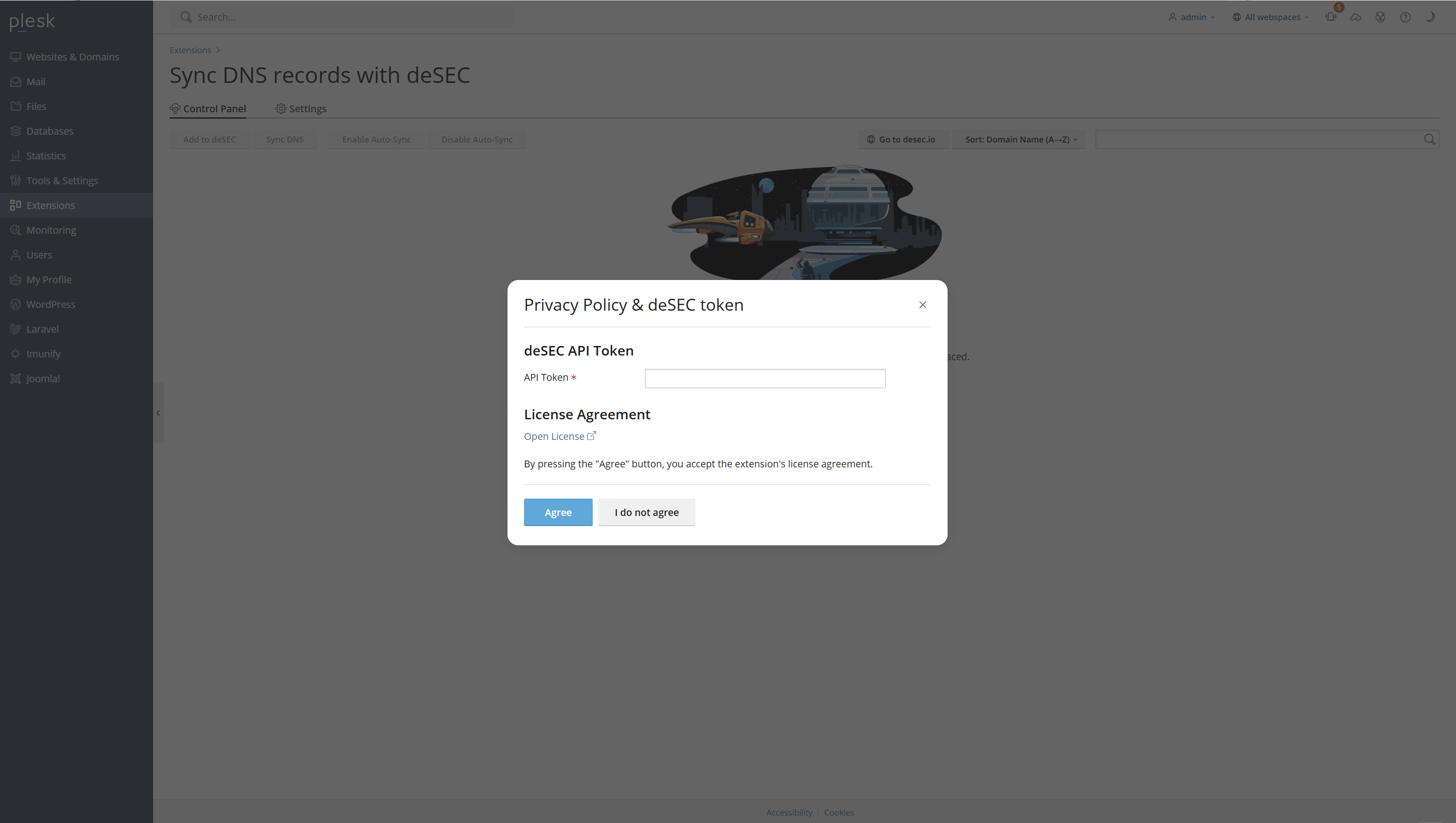Change sorting via Domain Name dropdown
The image size is (1456, 823).
pos(1018,139)
